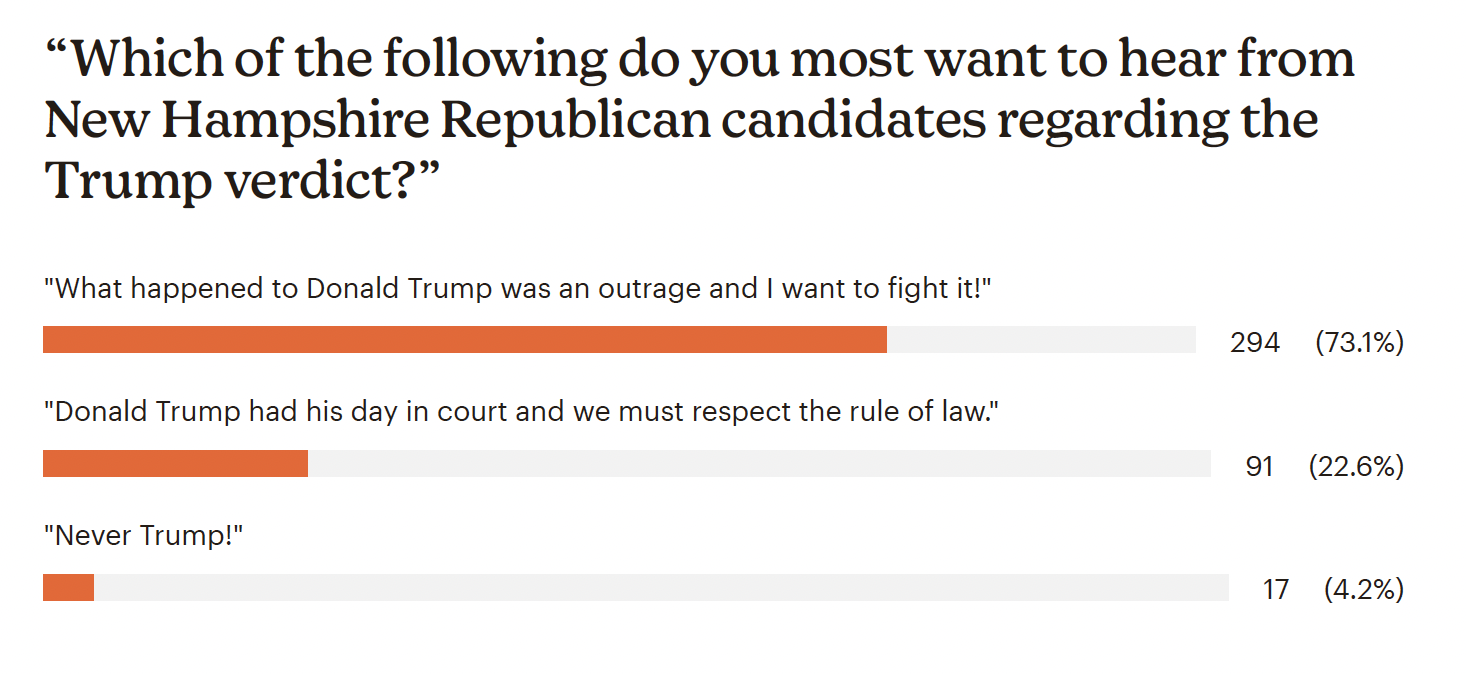Click the heading line starting "Which of the following"

click(700, 58)
